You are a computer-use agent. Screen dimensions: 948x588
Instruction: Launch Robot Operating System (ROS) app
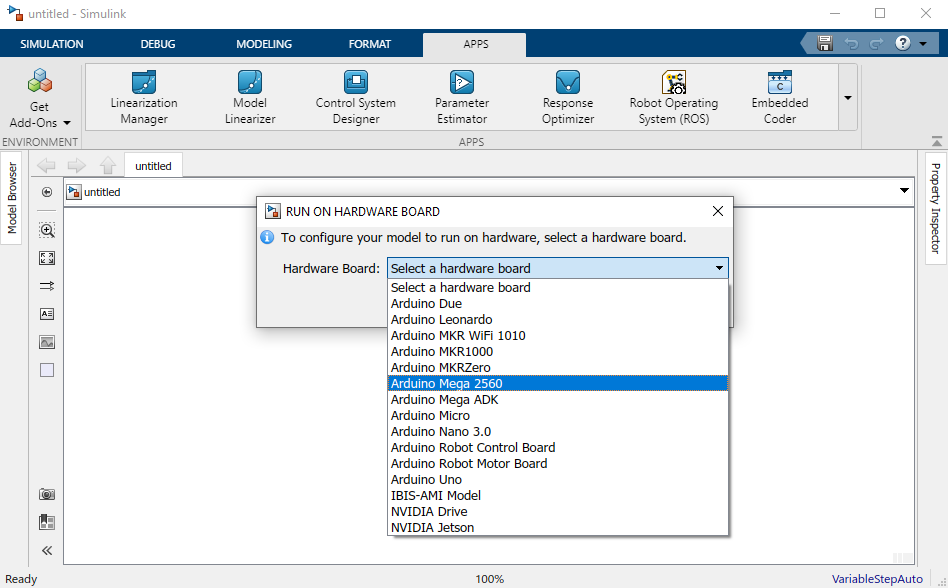[x=673, y=97]
